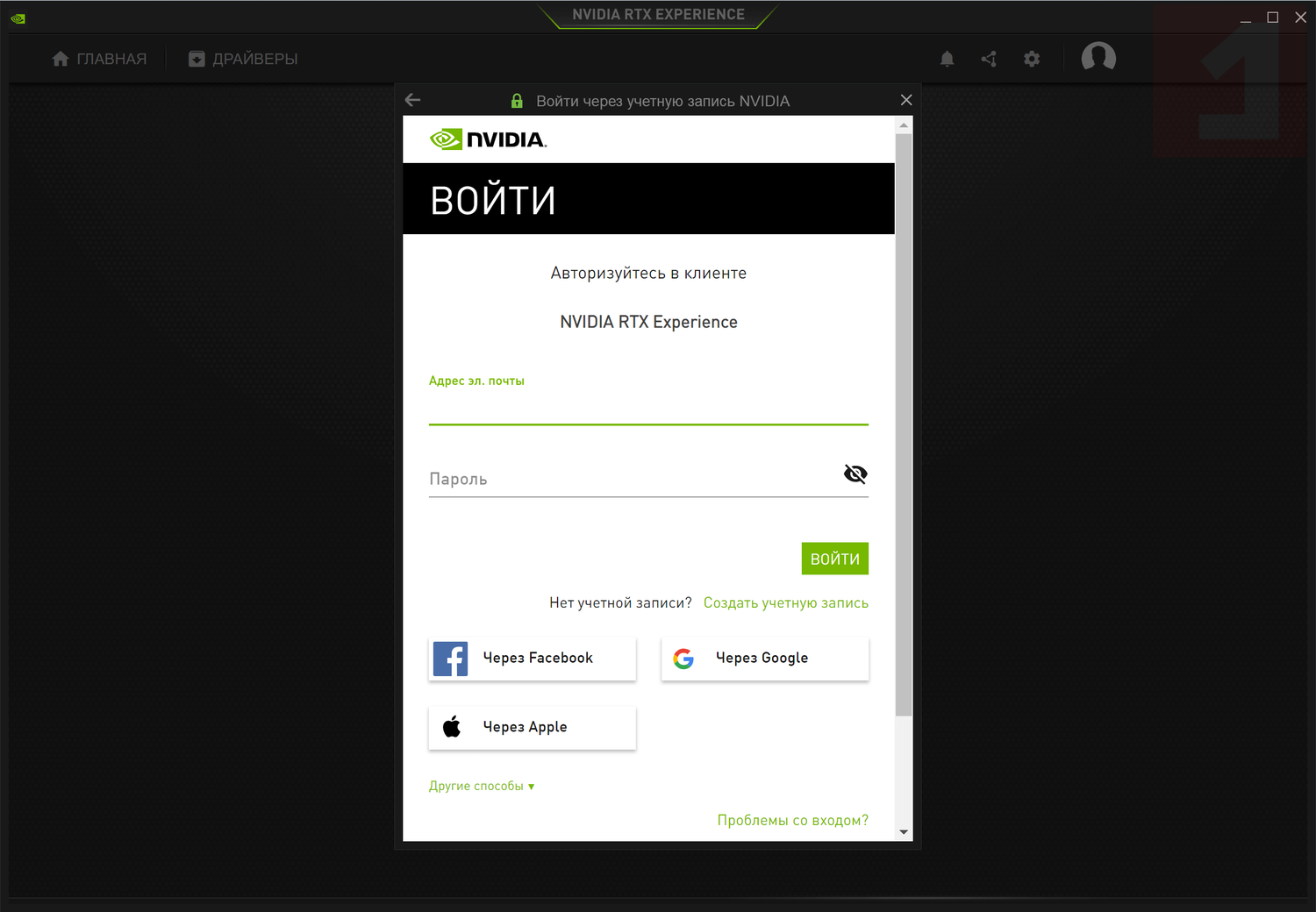
Task: Click the share icon in top bar
Action: click(989, 59)
